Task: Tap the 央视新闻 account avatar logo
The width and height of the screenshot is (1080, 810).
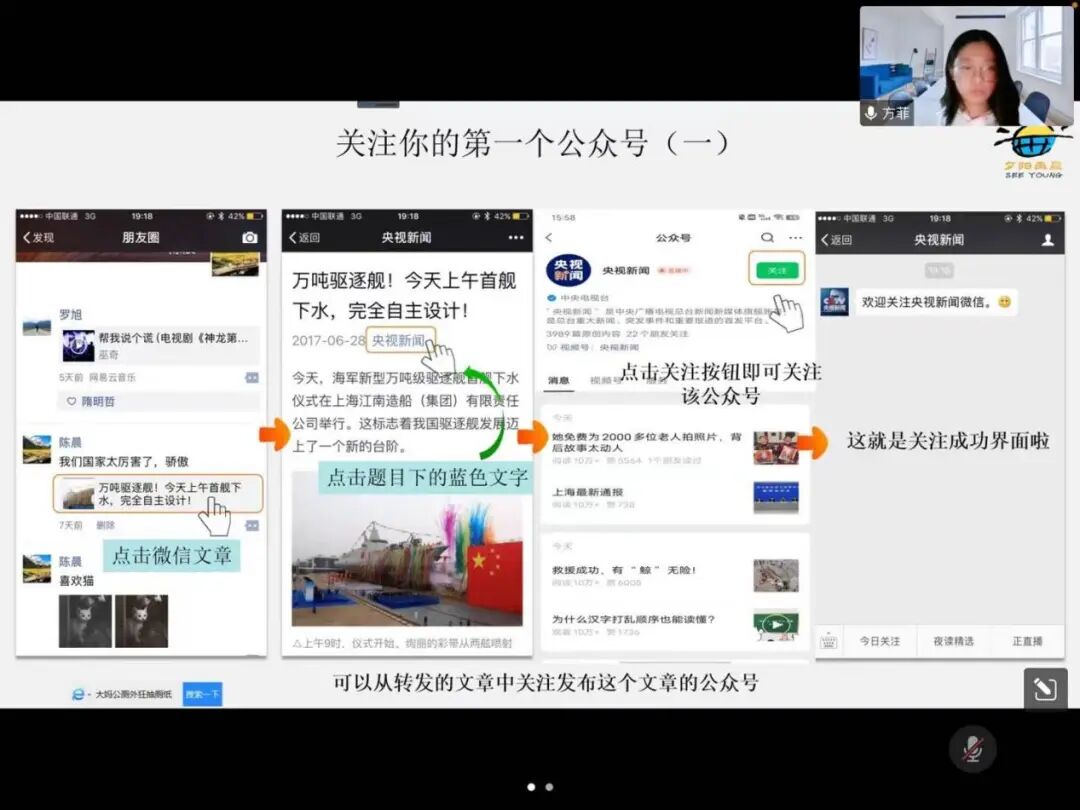Action: 570,271
